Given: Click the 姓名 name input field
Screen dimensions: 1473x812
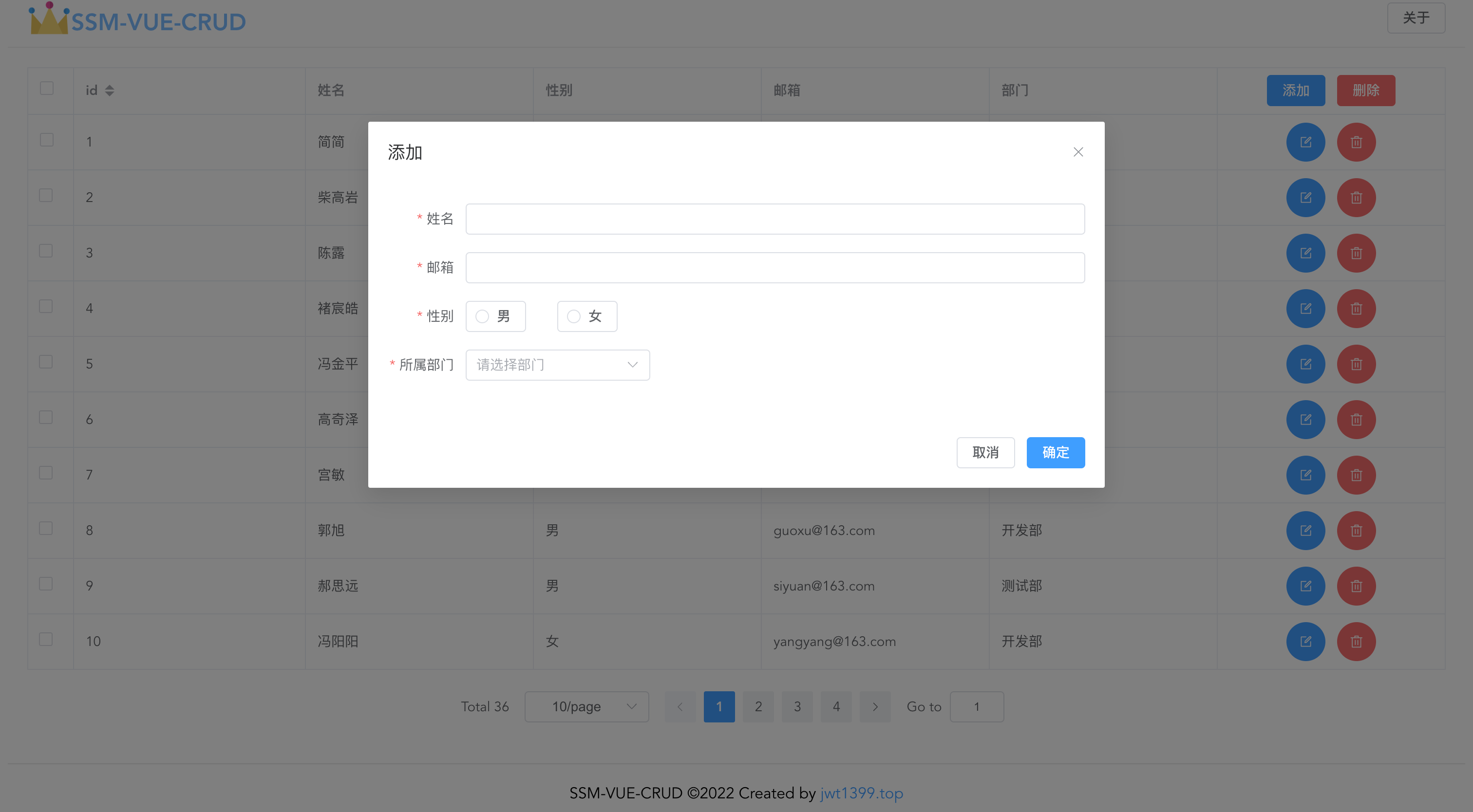Looking at the screenshot, I should tap(775, 219).
